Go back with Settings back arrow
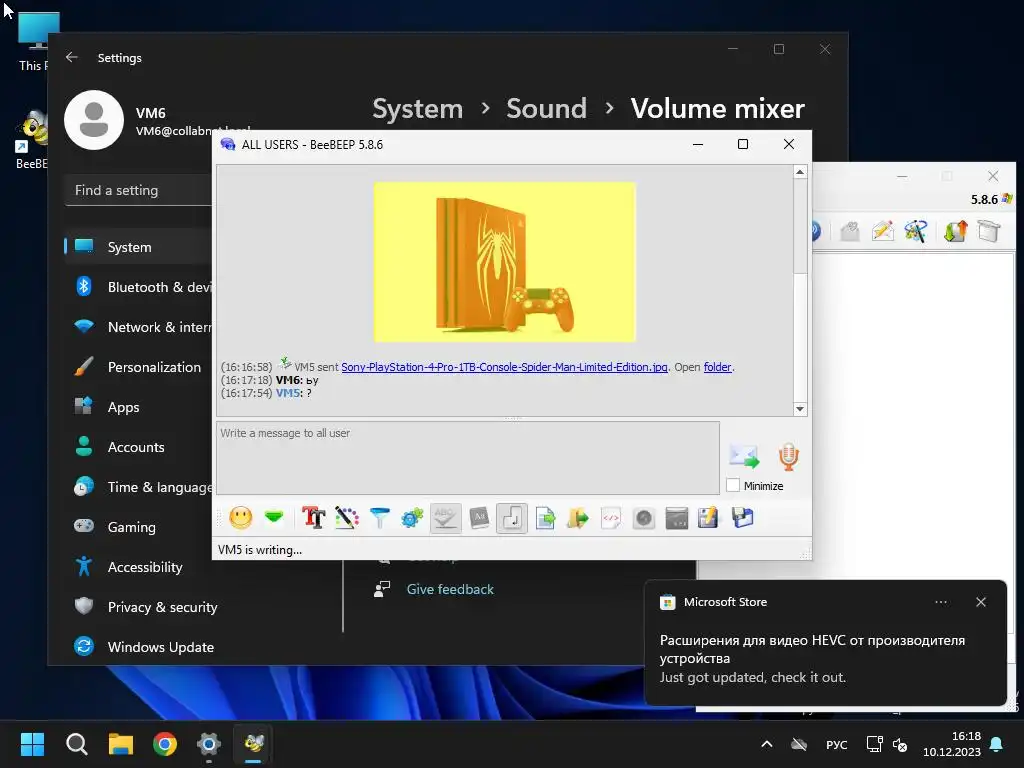The image size is (1024, 768). (x=72, y=57)
